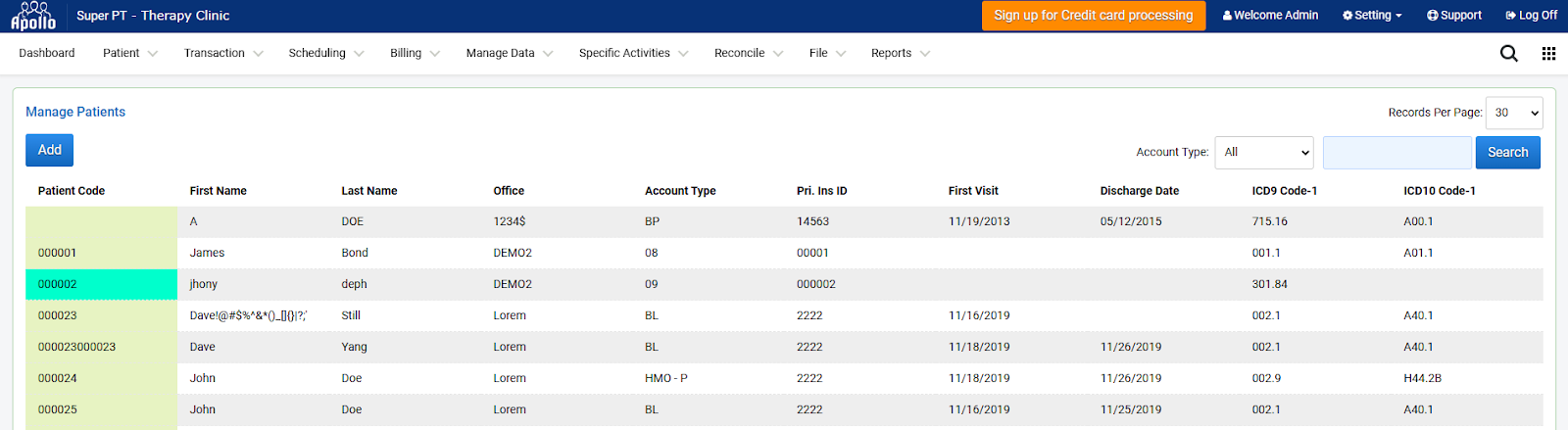Select highlighted patient code 000002 cell

point(102,284)
